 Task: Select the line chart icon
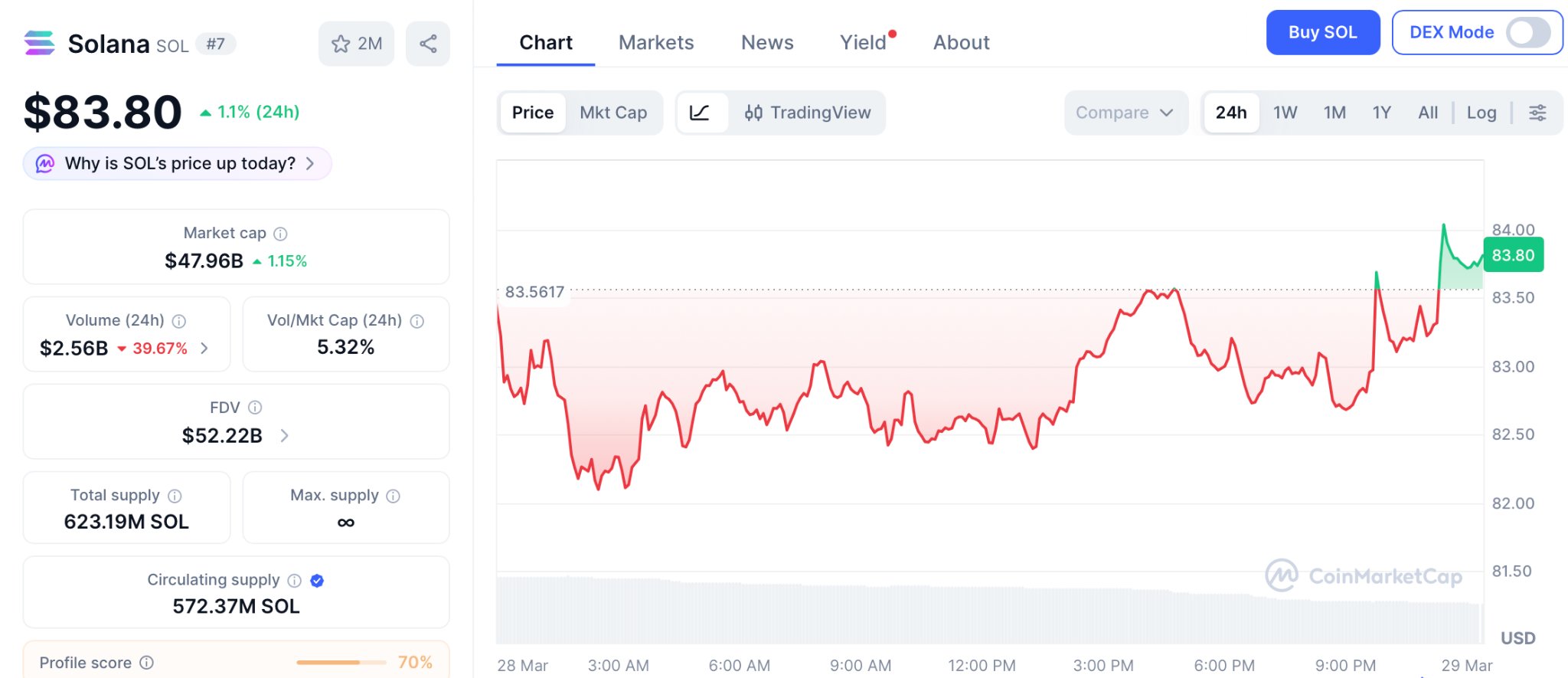(x=700, y=113)
